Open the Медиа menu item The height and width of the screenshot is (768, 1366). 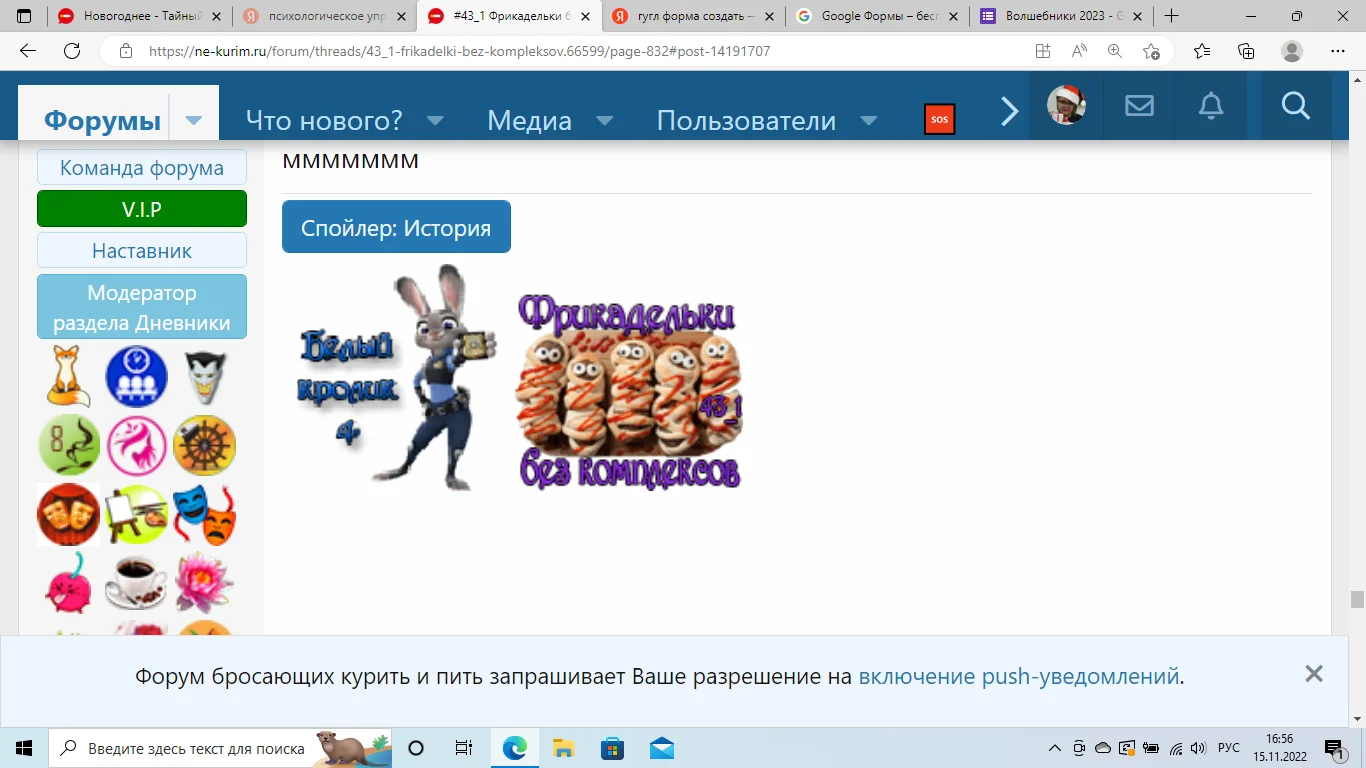pyautogui.click(x=529, y=120)
